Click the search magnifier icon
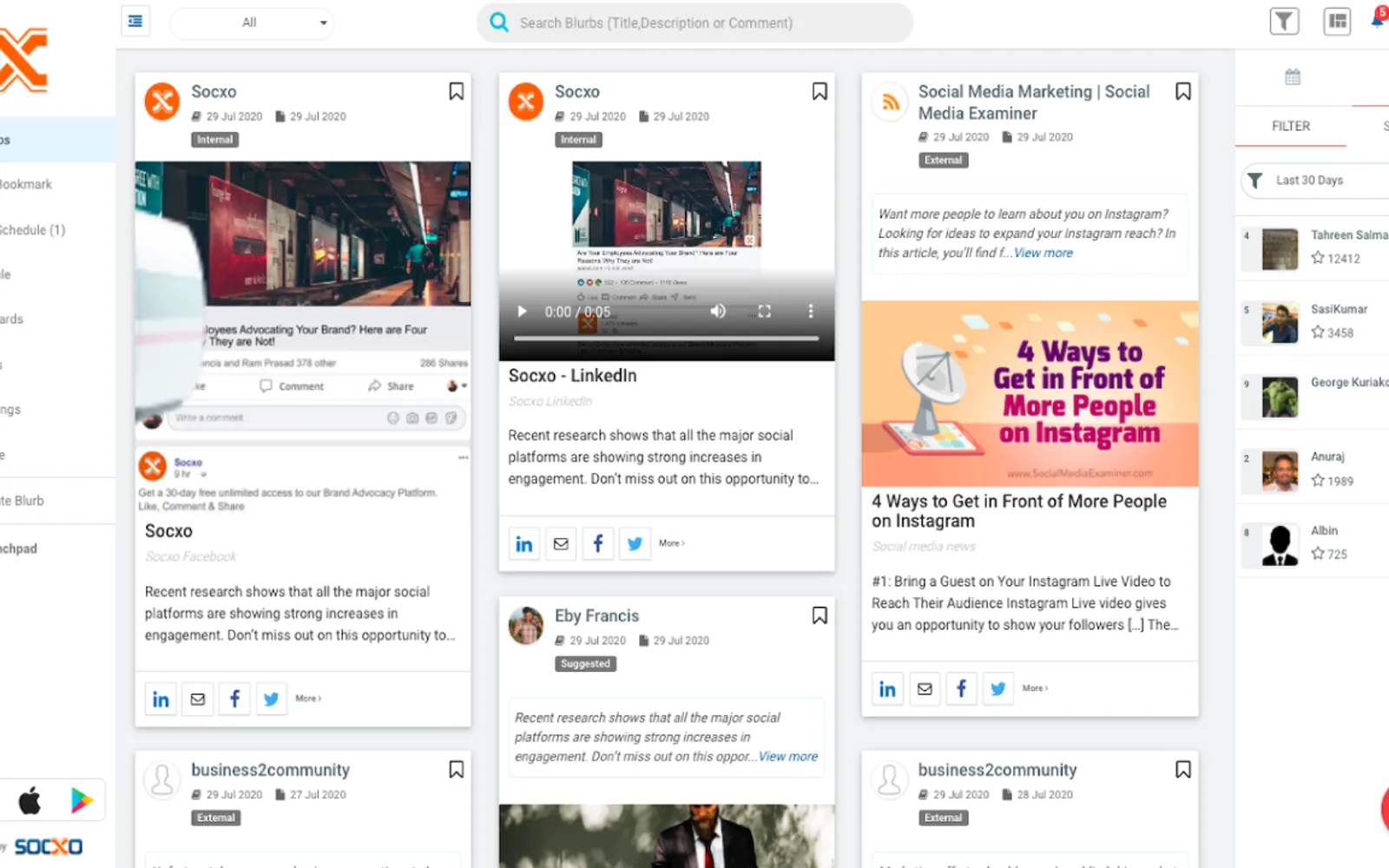Screen dimensions: 1389x868 pos(499,23)
